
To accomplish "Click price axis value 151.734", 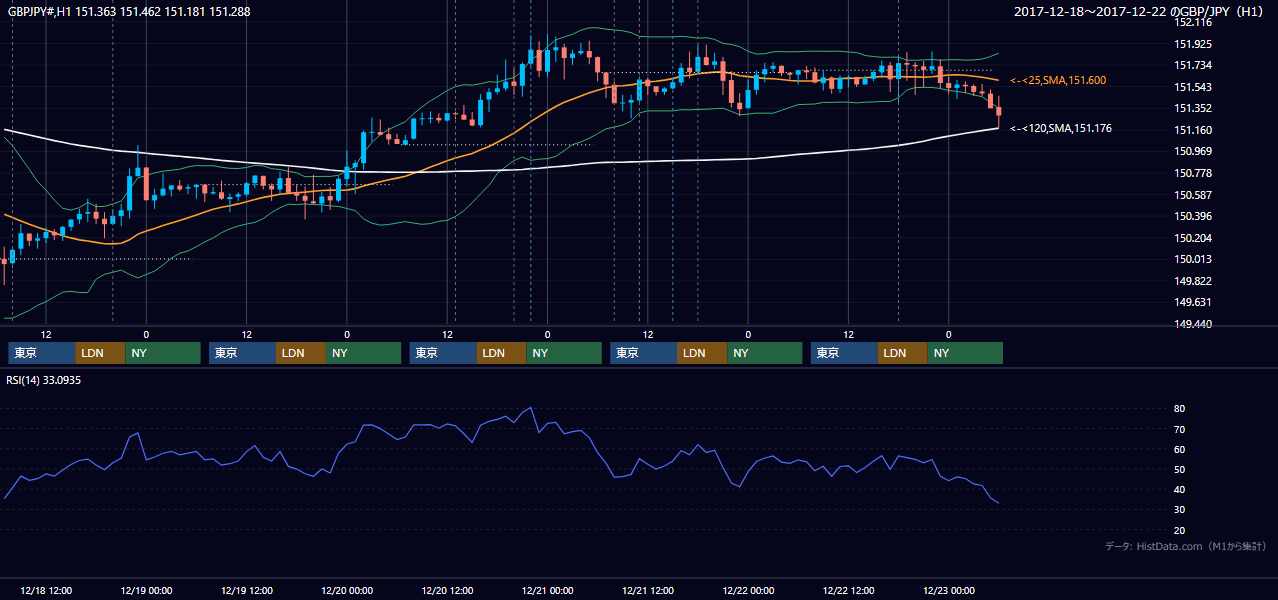I will pos(1192,65).
